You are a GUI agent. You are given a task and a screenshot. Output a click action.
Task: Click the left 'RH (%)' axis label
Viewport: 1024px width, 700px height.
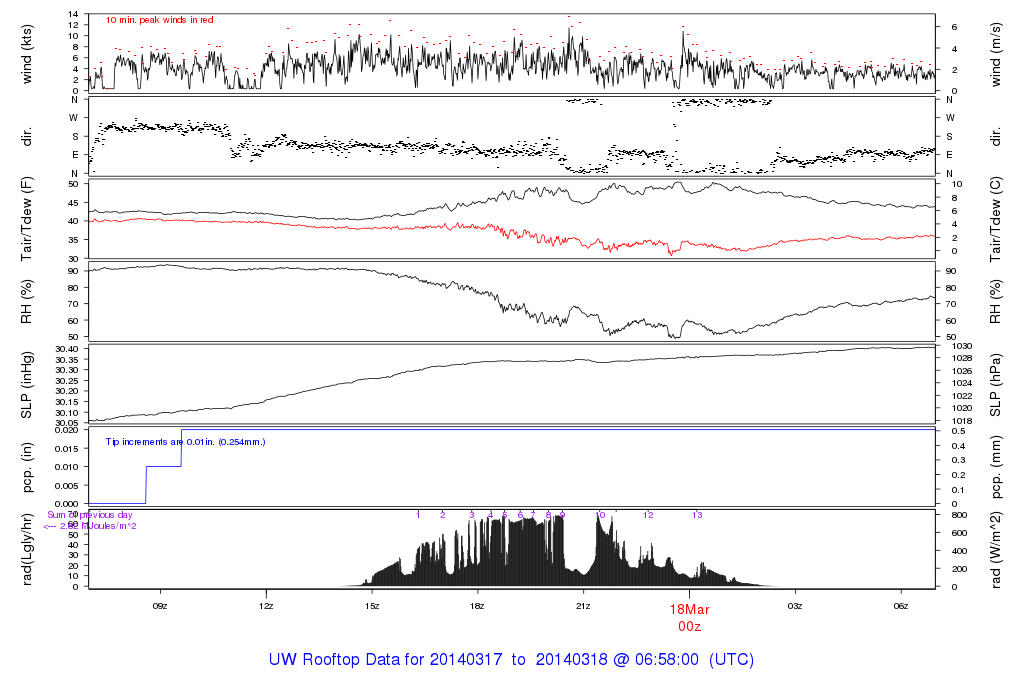[x=27, y=300]
